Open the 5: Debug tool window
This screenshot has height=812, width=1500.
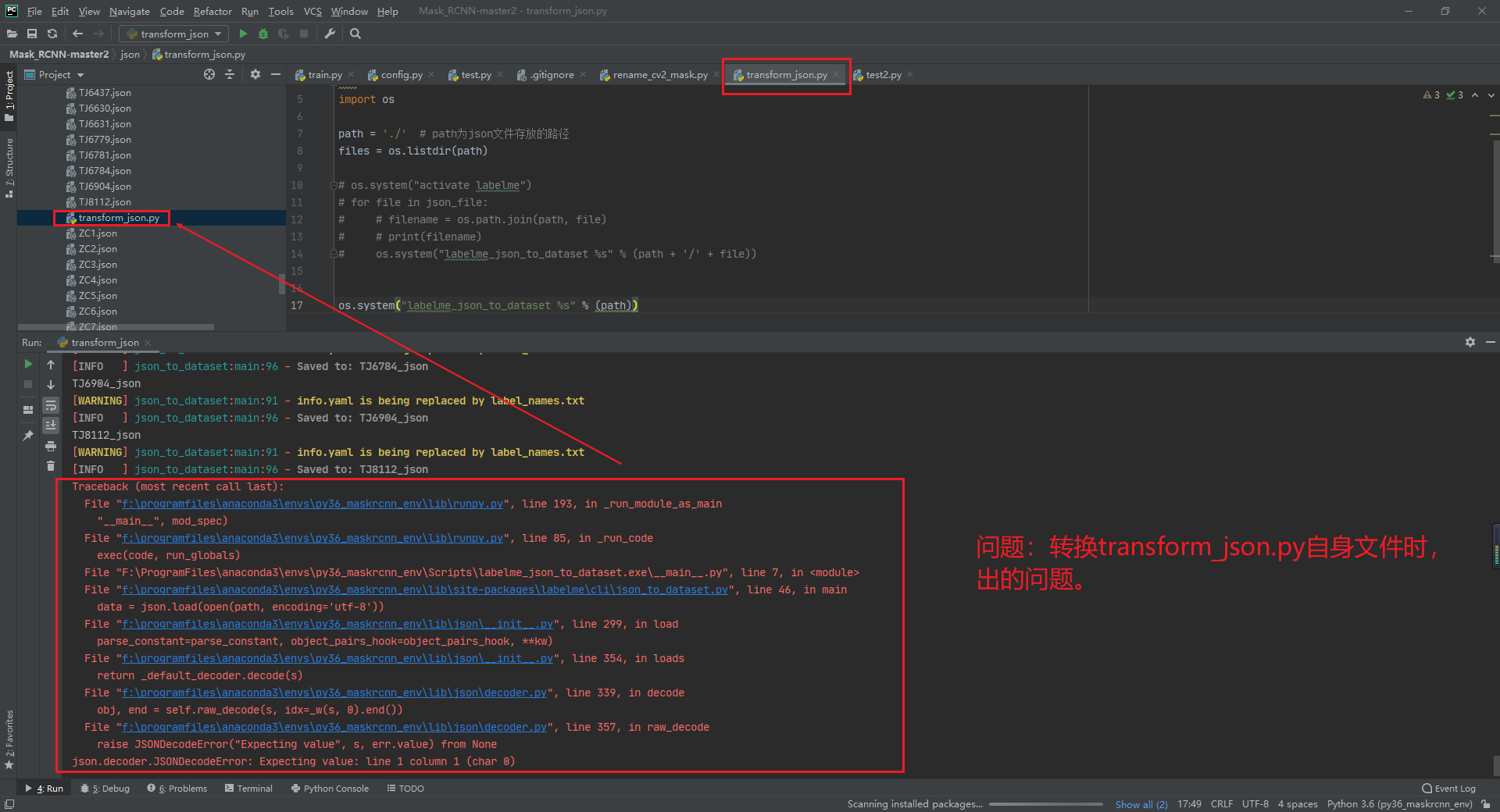pyautogui.click(x=105, y=789)
